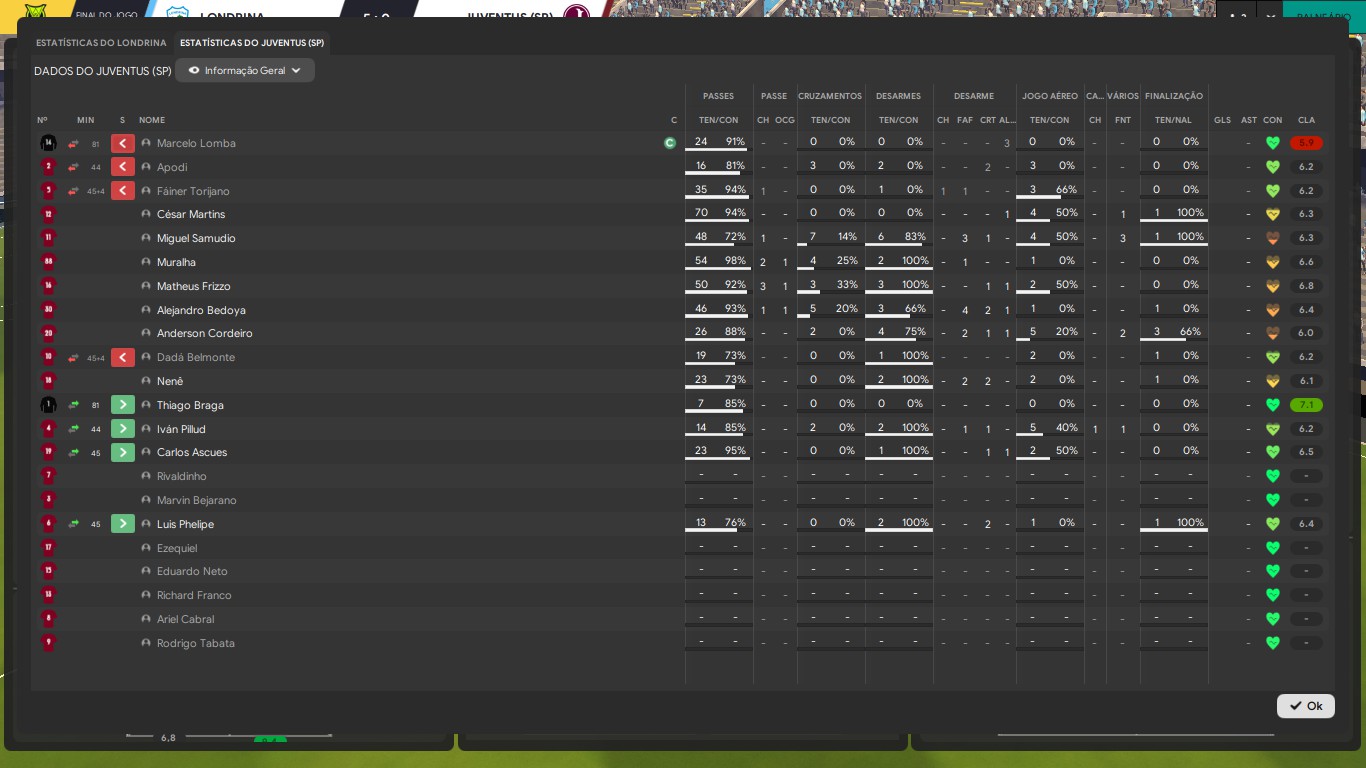Open player Miguel Samudio
Image resolution: width=1366 pixels, height=768 pixels.
pos(196,238)
